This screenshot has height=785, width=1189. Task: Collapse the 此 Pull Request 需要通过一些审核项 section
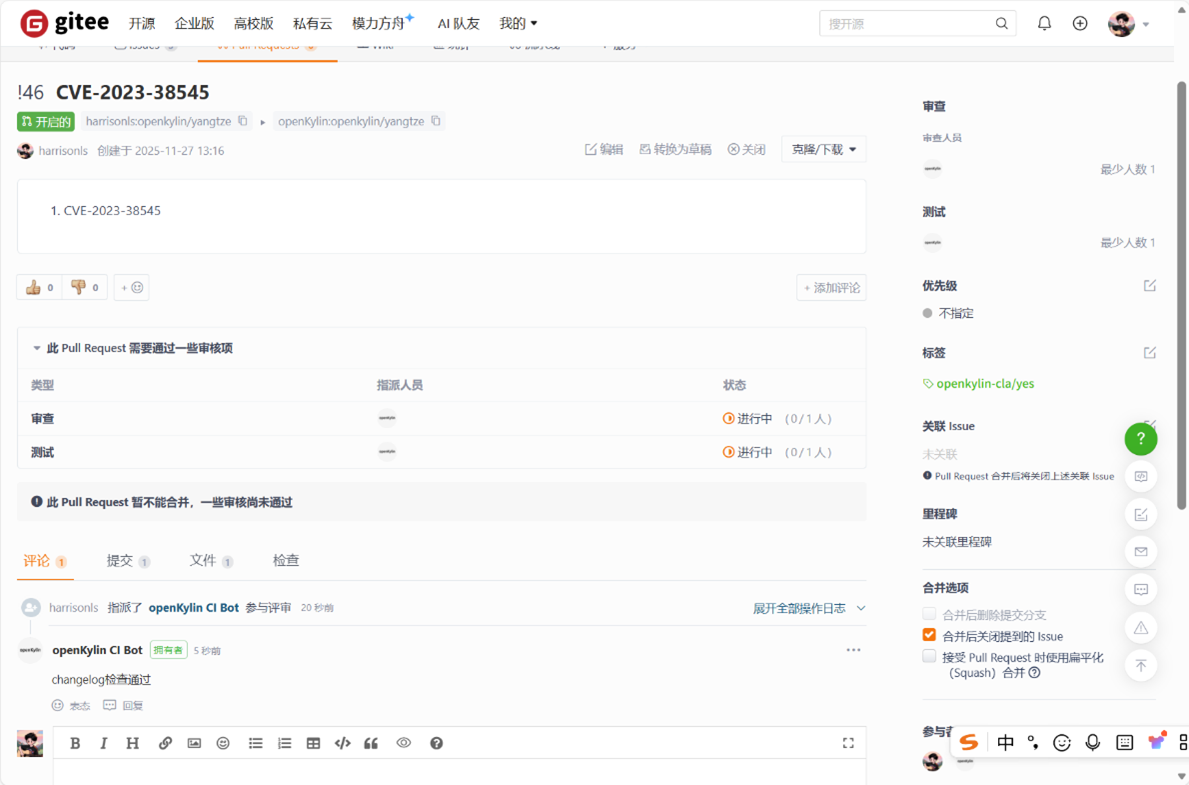[38, 346]
